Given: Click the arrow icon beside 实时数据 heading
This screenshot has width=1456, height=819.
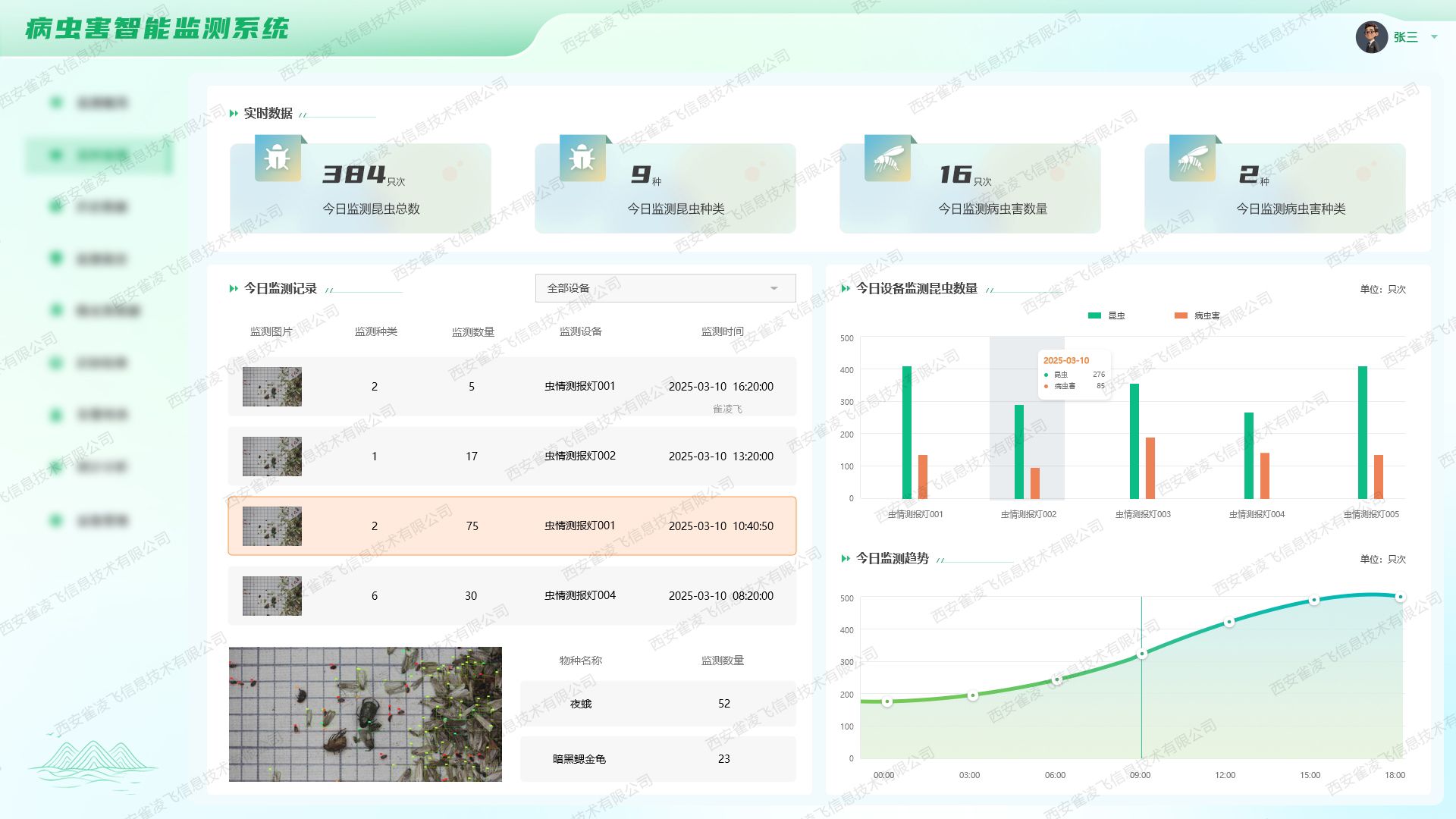Looking at the screenshot, I should 234,114.
